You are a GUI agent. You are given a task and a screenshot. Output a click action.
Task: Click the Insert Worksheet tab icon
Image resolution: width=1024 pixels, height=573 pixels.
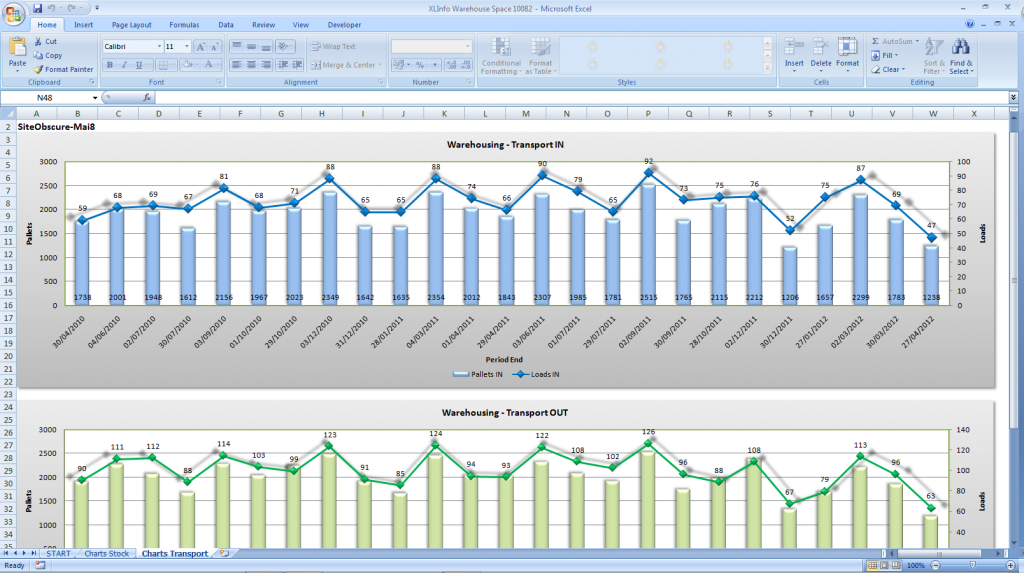pos(225,553)
